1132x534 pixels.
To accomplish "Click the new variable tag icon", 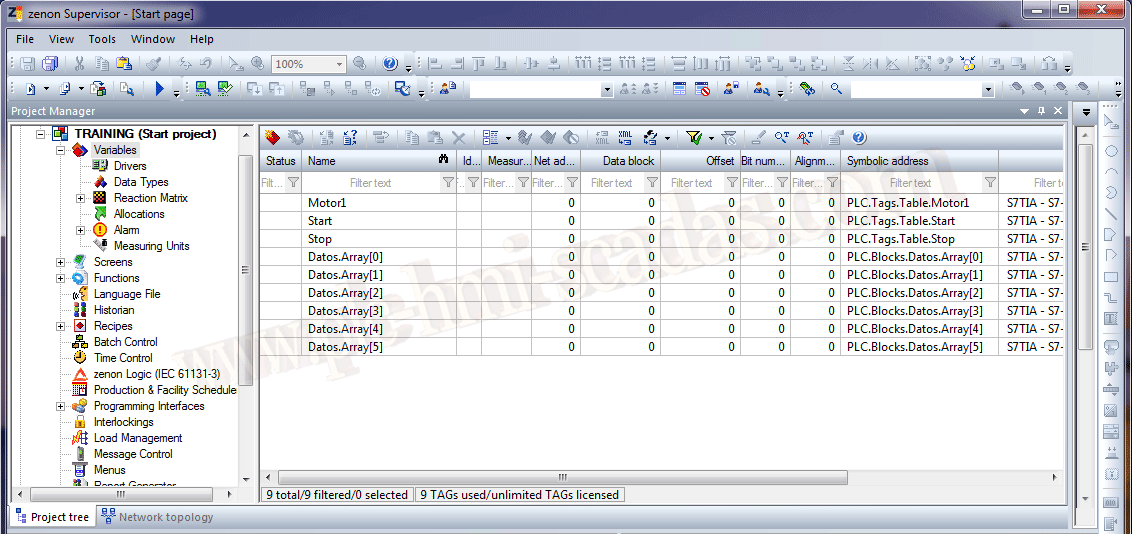I will (x=272, y=138).
